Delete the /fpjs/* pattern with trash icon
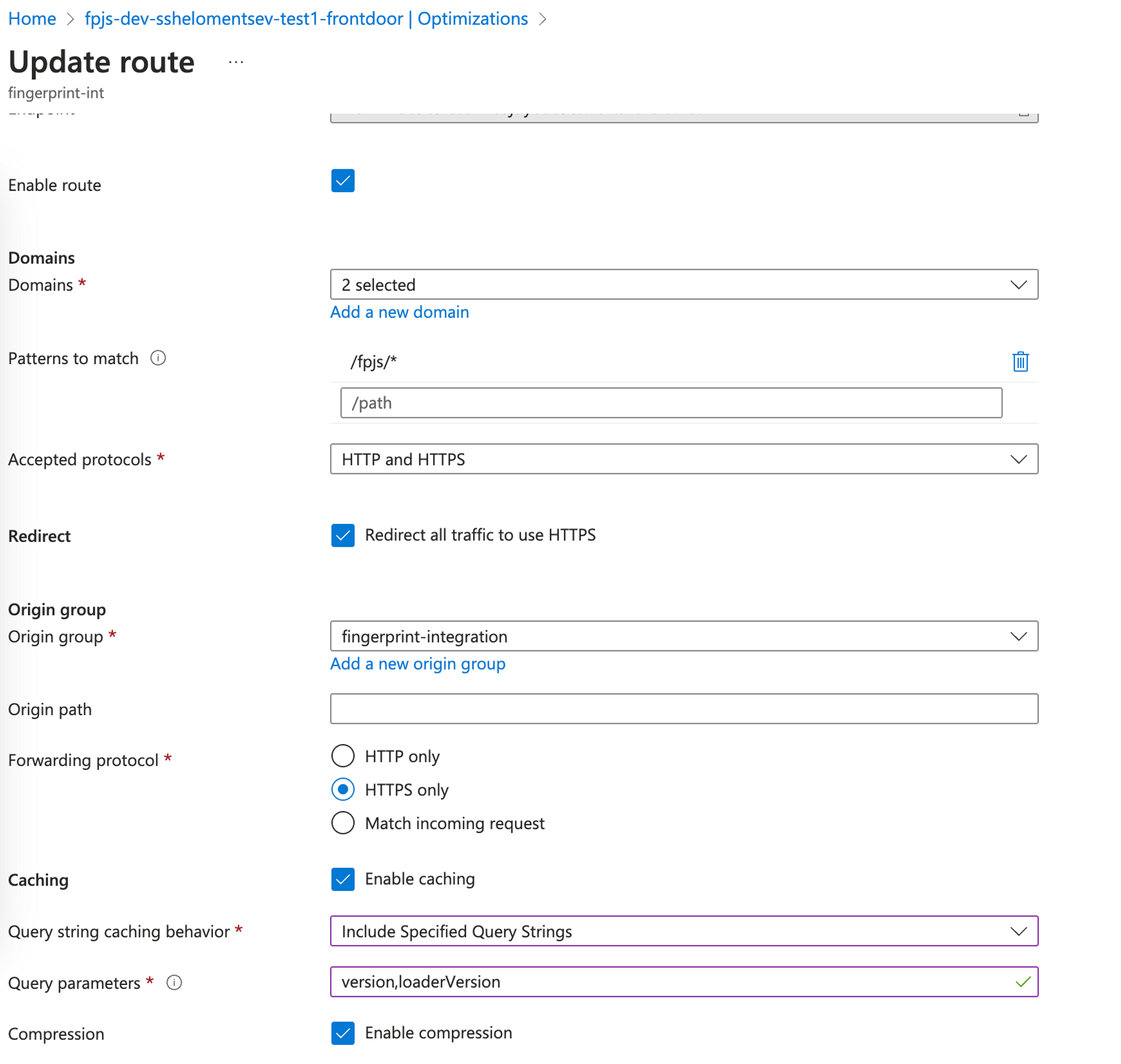This screenshot has height=1064, width=1121. click(1020, 361)
